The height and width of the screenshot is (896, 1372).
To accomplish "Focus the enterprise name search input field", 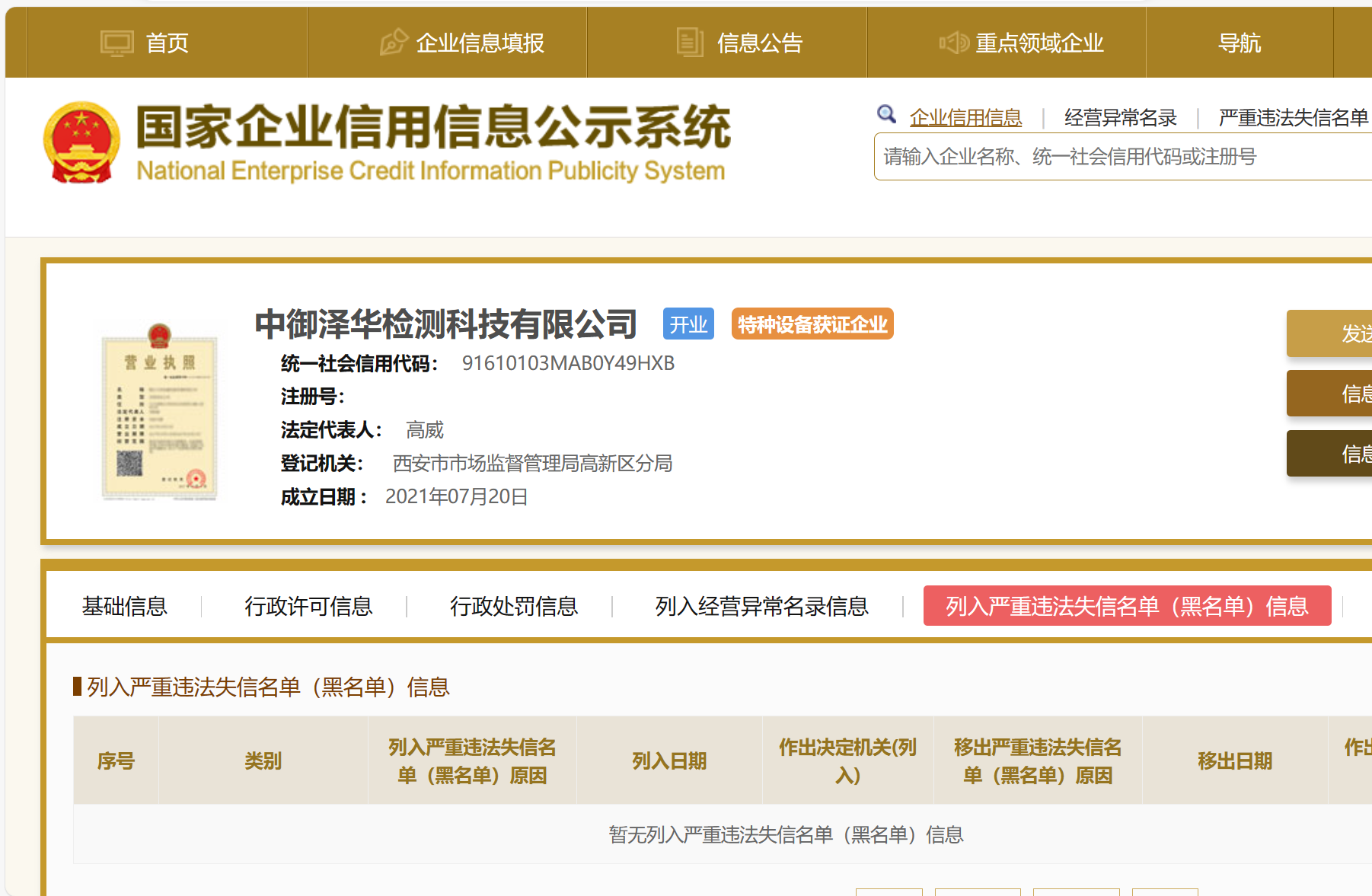I will (1123, 157).
